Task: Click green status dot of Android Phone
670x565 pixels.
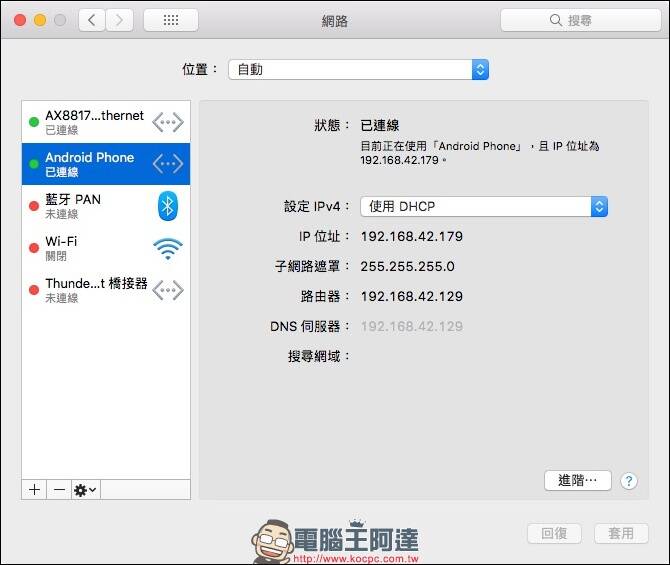Action: (34, 164)
